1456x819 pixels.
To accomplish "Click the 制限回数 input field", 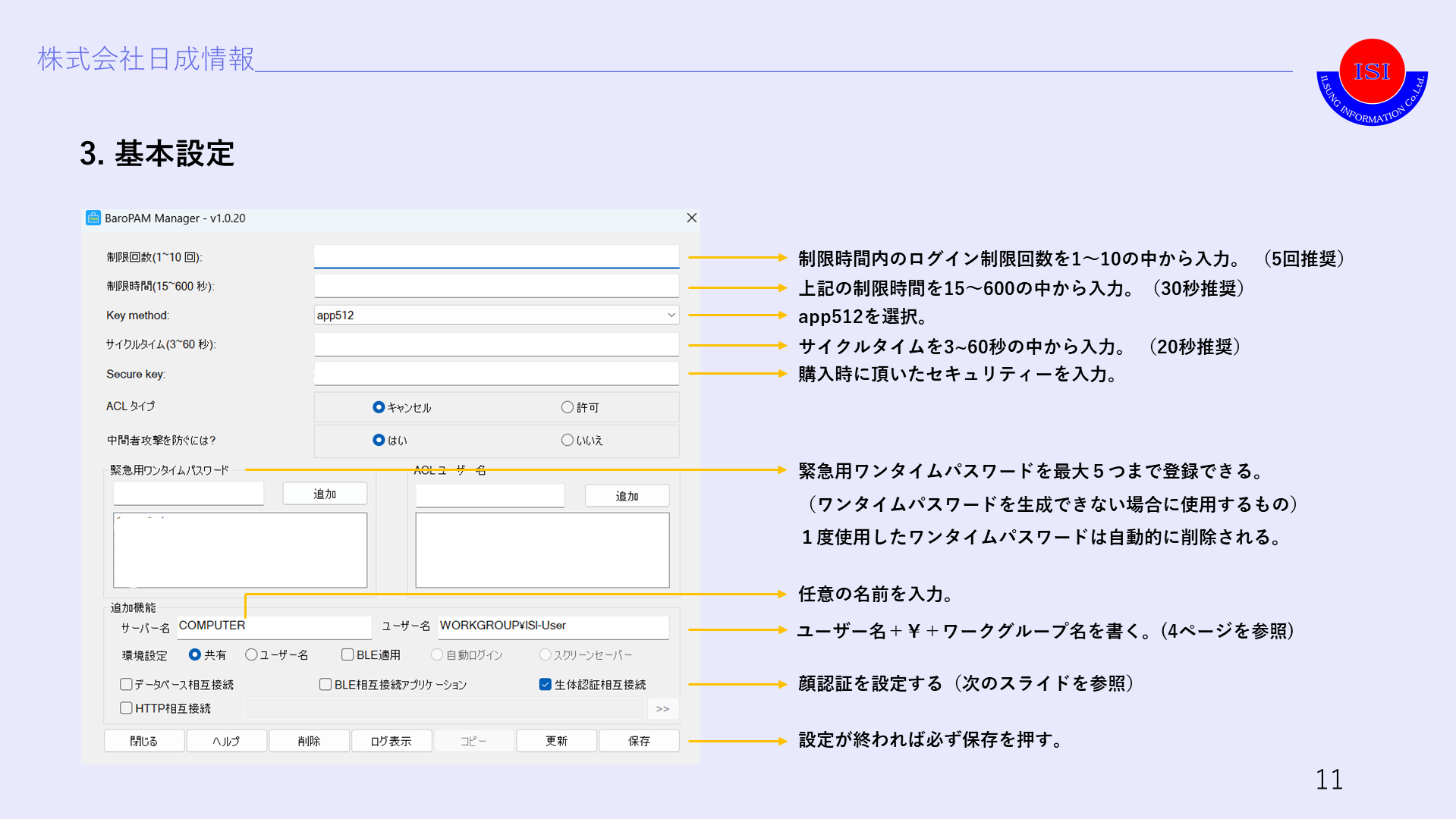I will pyautogui.click(x=496, y=257).
